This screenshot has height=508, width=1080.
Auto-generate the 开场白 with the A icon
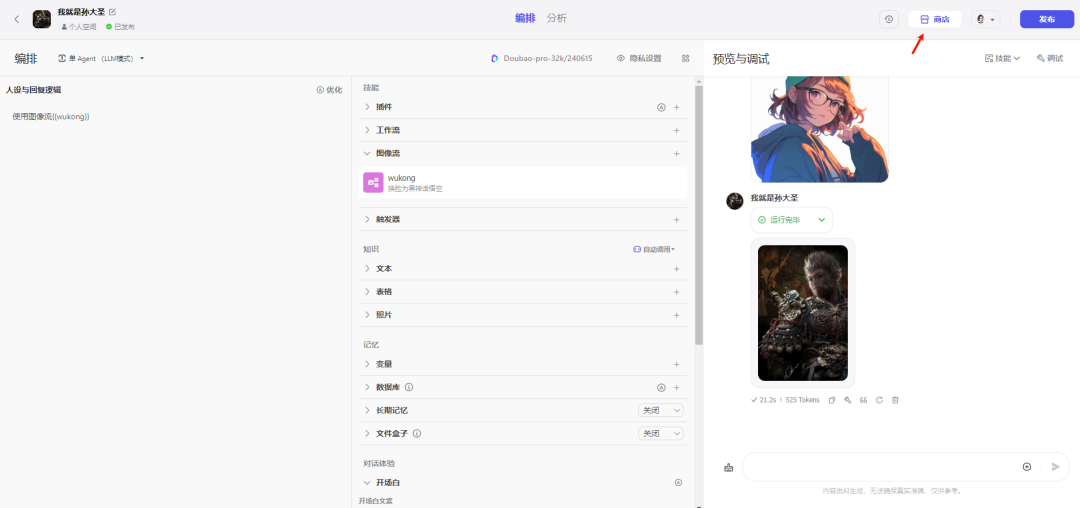(x=678, y=483)
